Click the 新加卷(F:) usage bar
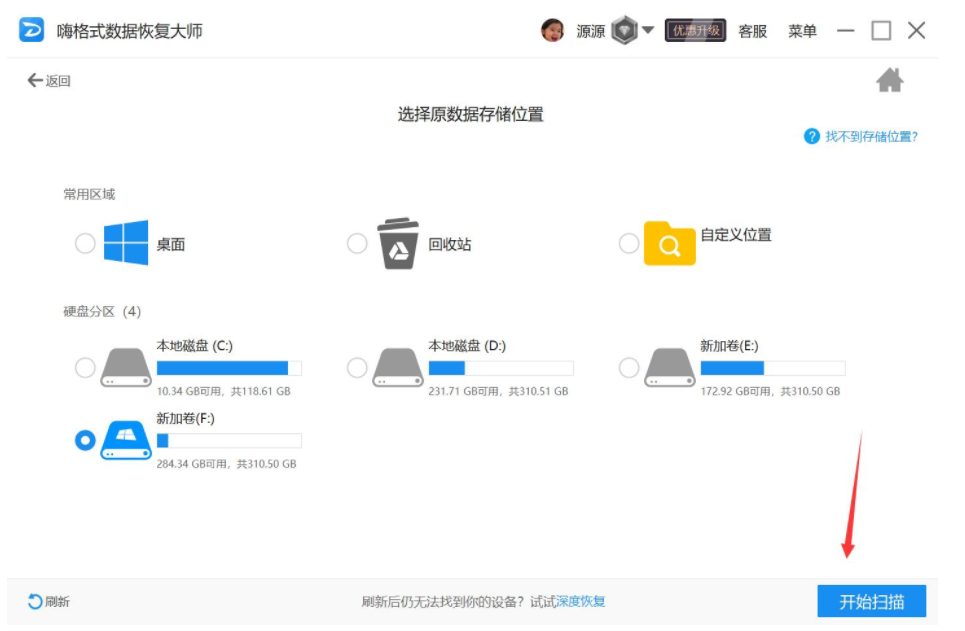965x631 pixels. pos(229,441)
